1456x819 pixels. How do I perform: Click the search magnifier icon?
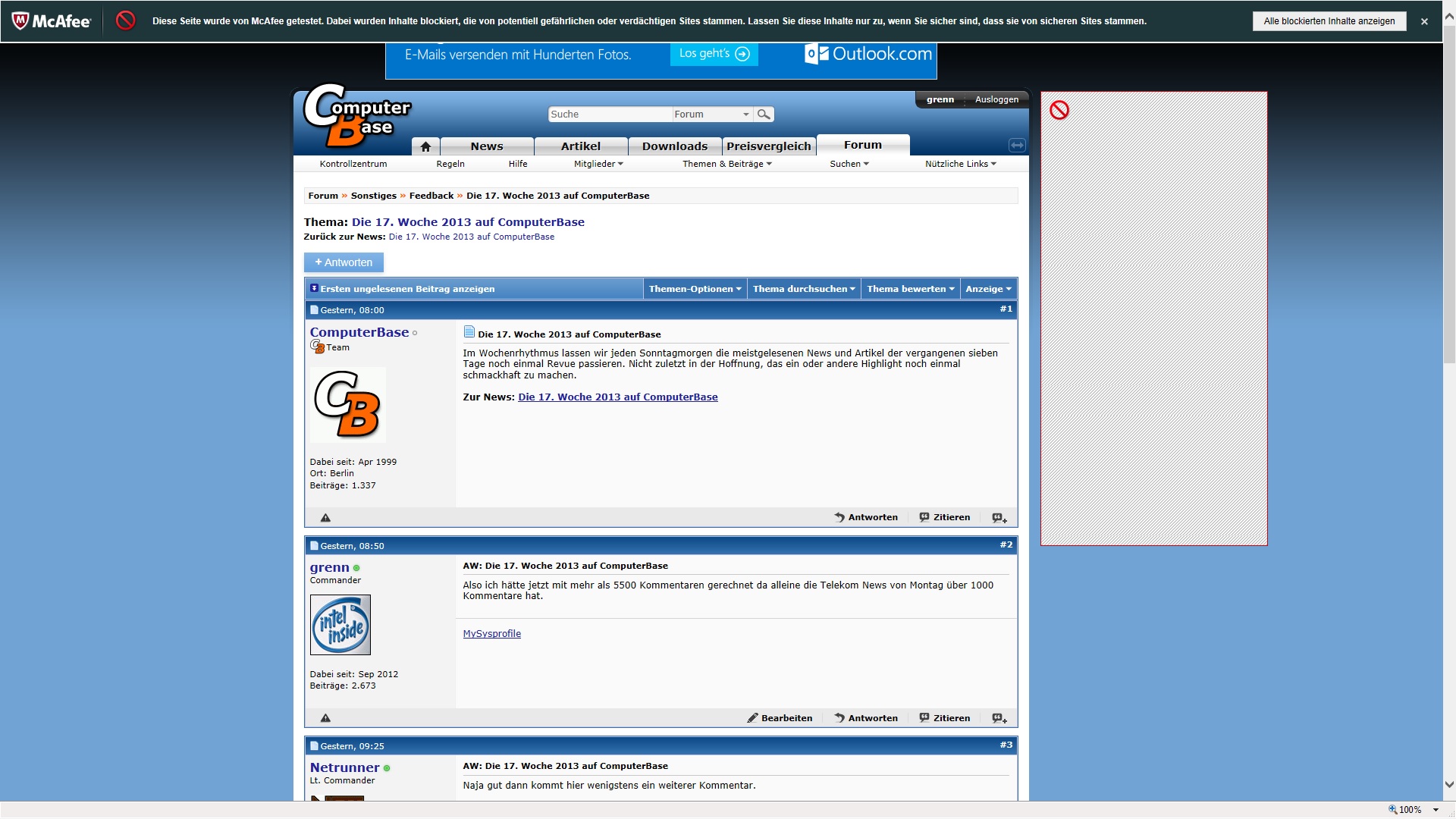click(x=764, y=115)
